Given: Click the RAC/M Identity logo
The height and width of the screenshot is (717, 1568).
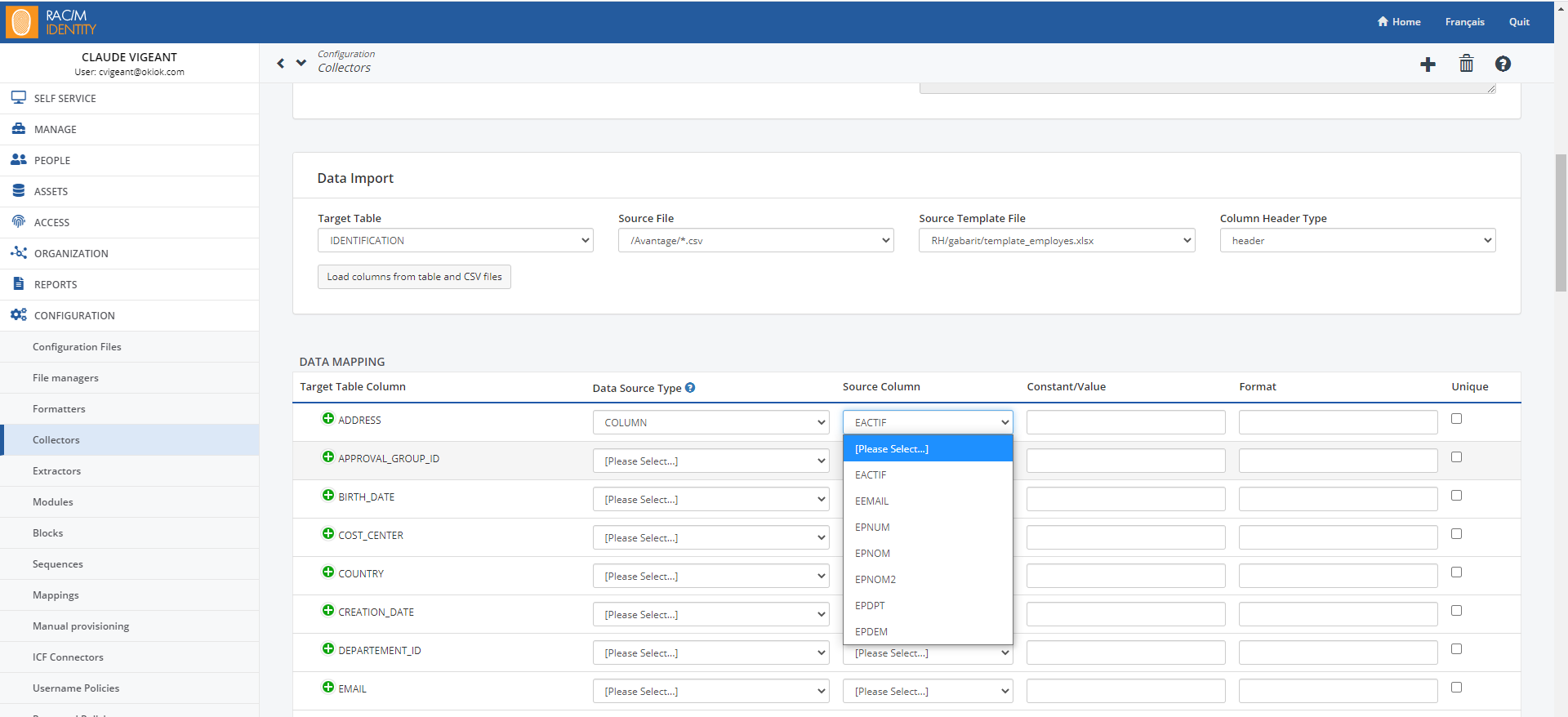Looking at the screenshot, I should click(x=51, y=22).
